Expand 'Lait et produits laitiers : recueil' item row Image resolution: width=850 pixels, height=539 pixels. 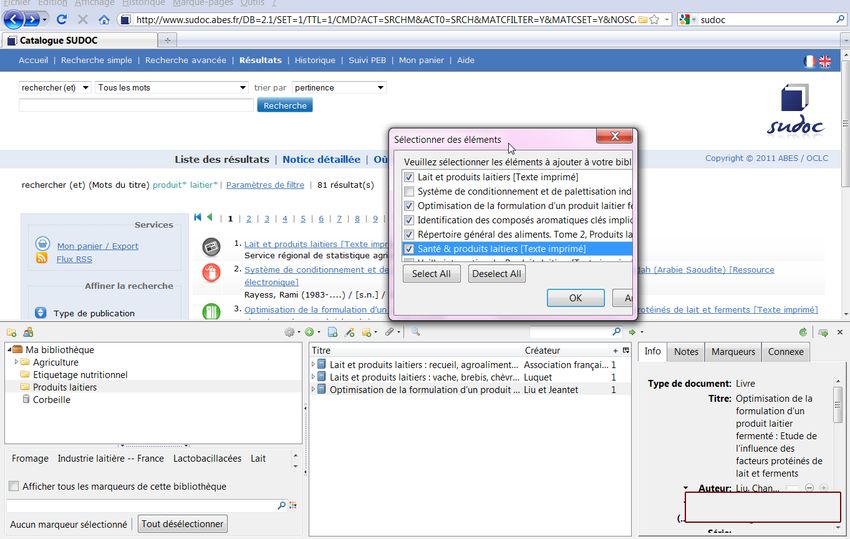[x=313, y=364]
